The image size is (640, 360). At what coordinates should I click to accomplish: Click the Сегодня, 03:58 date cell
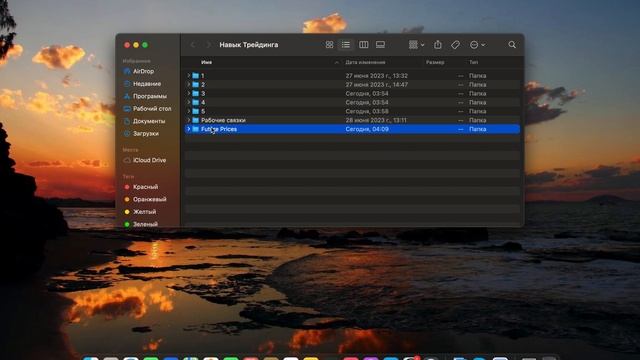pos(367,111)
